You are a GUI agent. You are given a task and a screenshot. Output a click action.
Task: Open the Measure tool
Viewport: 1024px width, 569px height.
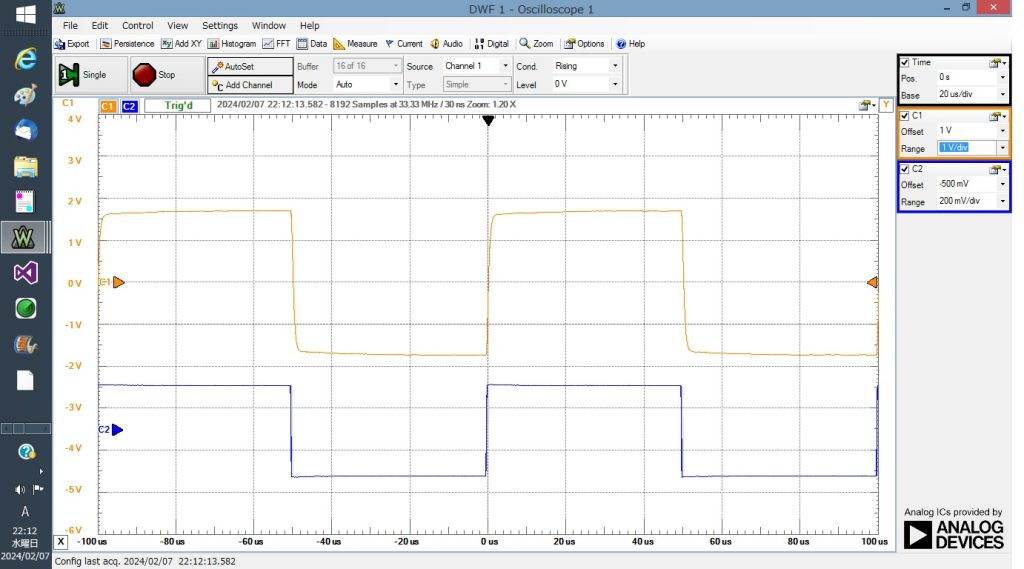(x=355, y=44)
